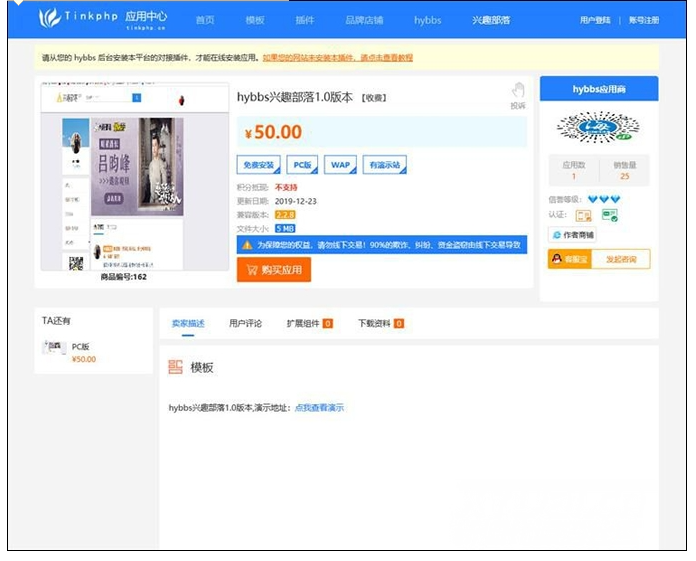The image size is (696, 561).
Task: Click the 2.2.8 compatible version badge
Action: click(x=285, y=215)
